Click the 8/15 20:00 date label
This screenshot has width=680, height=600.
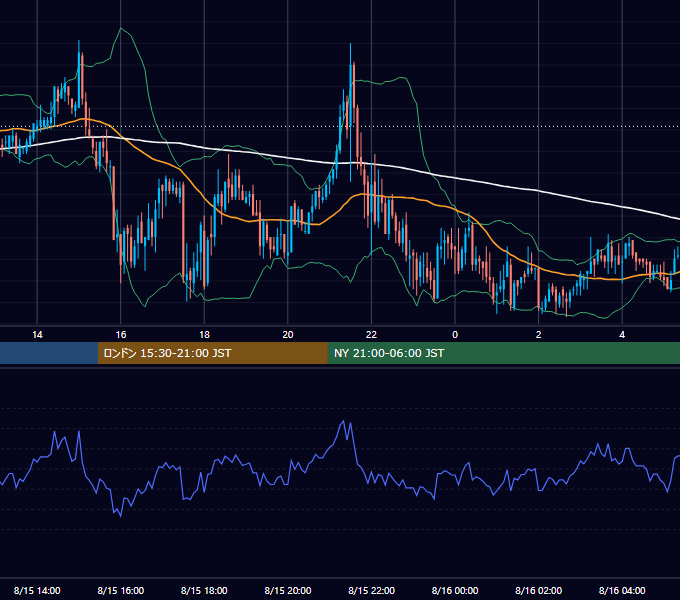[x=288, y=590]
